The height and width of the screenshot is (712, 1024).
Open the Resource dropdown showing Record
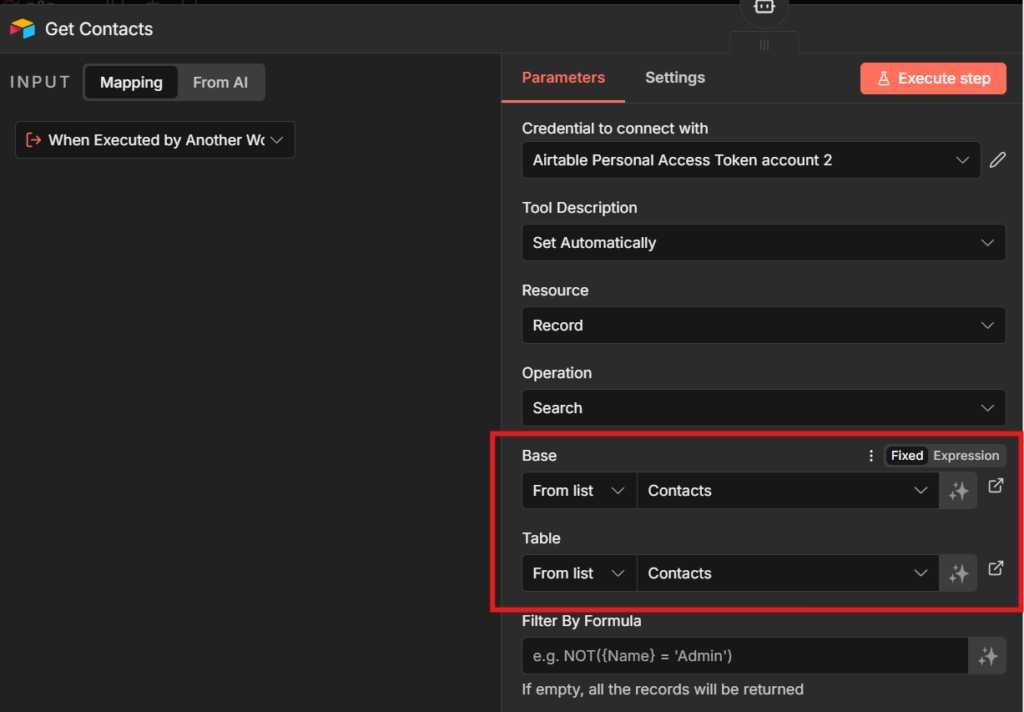click(763, 326)
